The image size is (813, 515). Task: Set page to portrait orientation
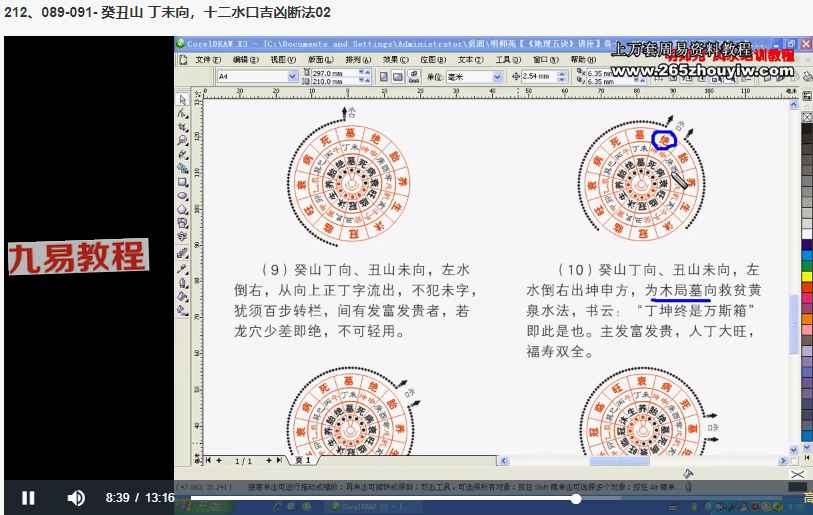coord(384,77)
